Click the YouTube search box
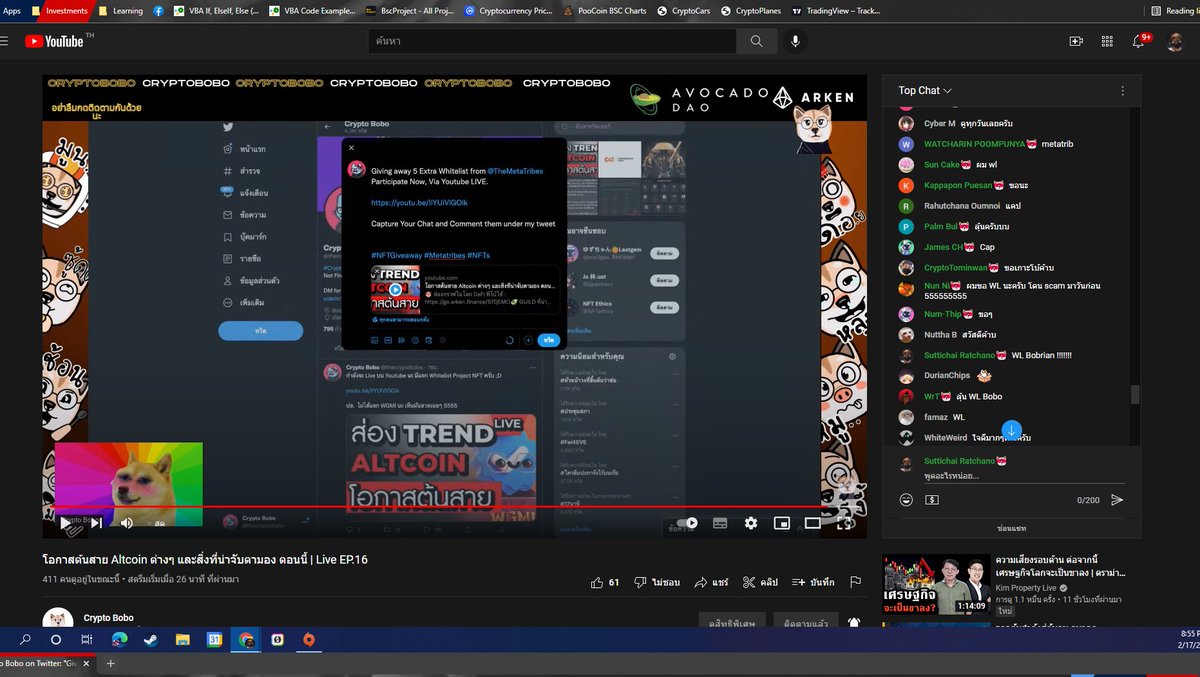The height and width of the screenshot is (677, 1200). [x=553, y=41]
